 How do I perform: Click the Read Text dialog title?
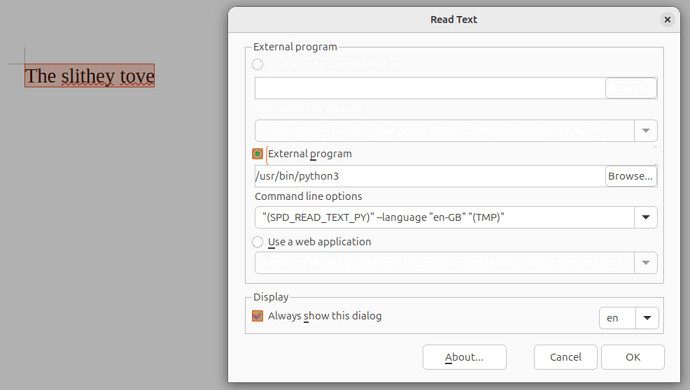pos(453,19)
